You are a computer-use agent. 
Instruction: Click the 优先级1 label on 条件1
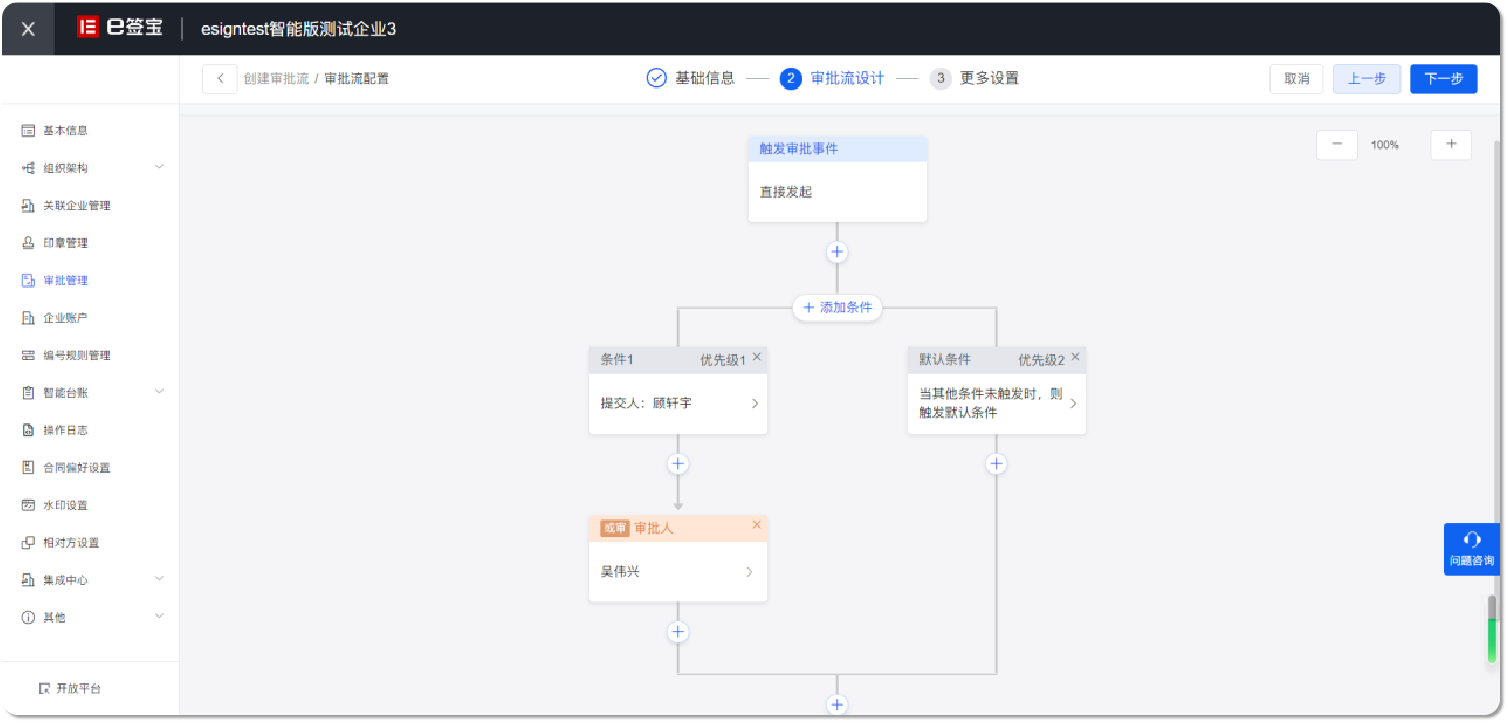(x=723, y=360)
